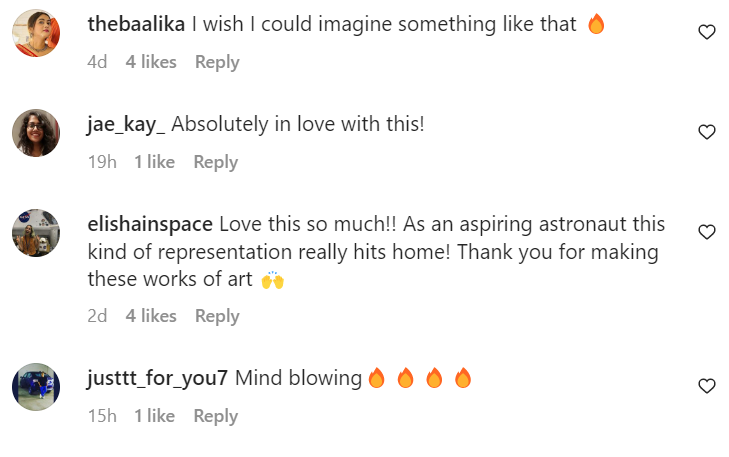729x457 pixels.
Task: Click the 15h timestamp on the last comment
Action: [x=102, y=416]
